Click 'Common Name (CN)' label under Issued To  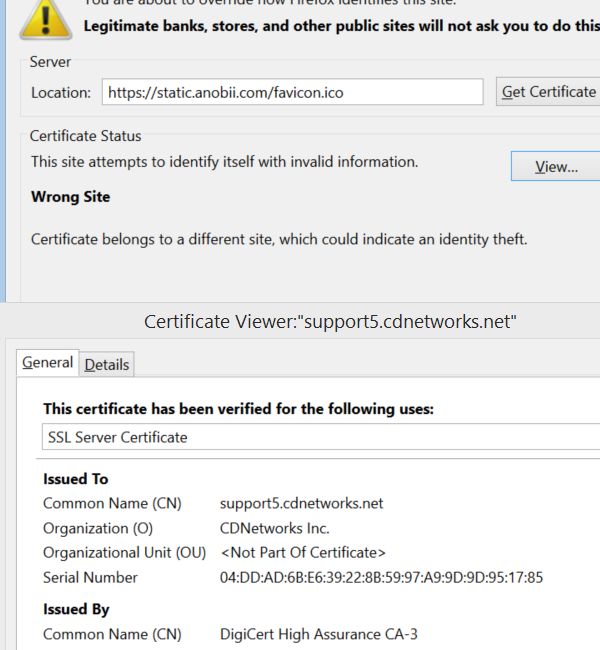[x=112, y=503]
